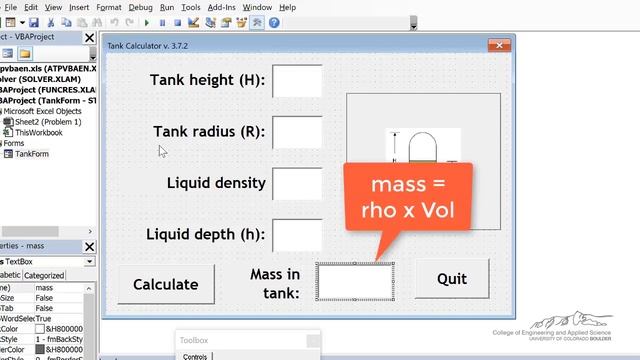Select Sheet2 (Problem 1) in project tree
The image size is (640, 360).
(48, 122)
